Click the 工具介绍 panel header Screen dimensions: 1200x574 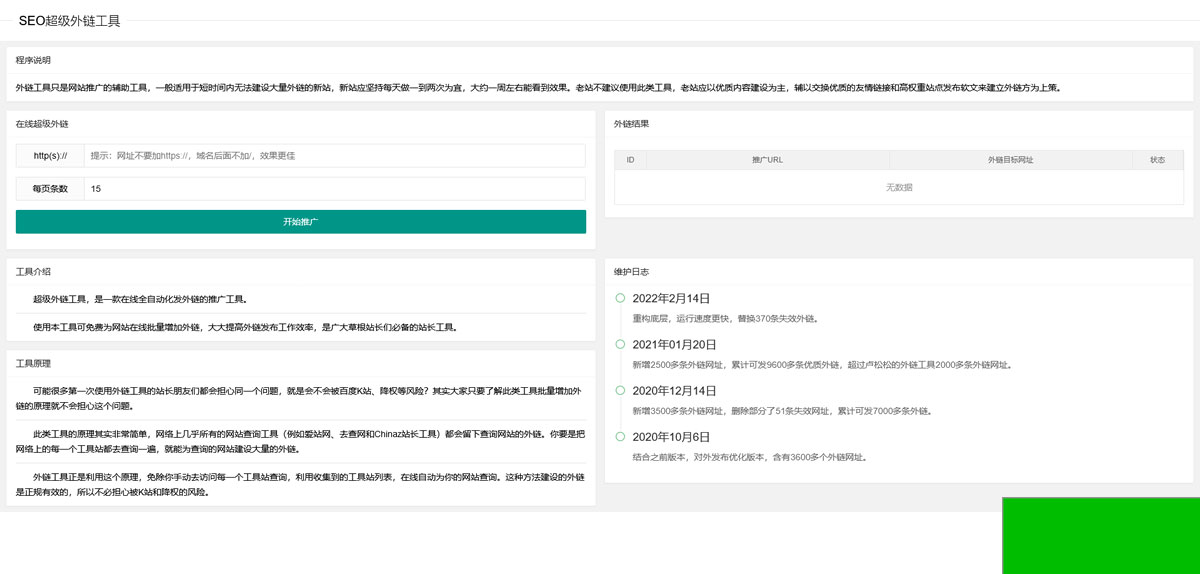(33, 271)
